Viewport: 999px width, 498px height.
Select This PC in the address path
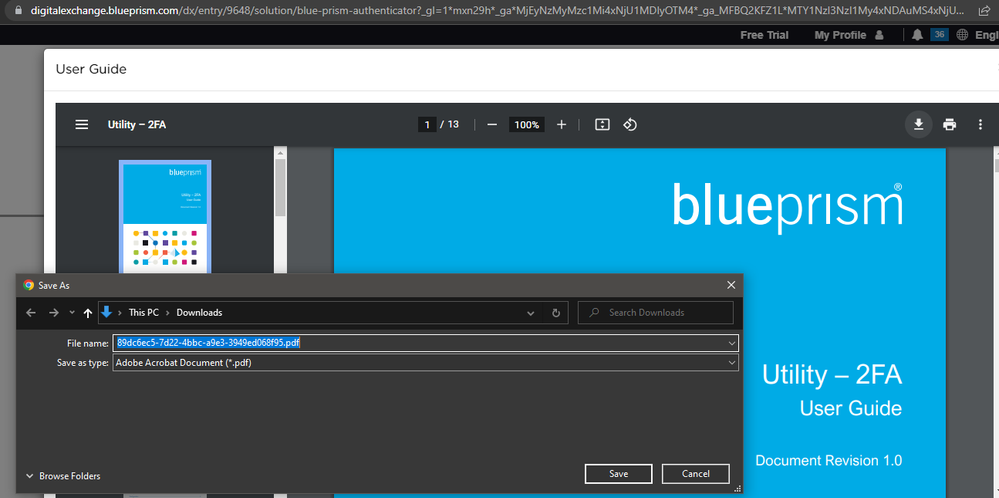pos(144,313)
